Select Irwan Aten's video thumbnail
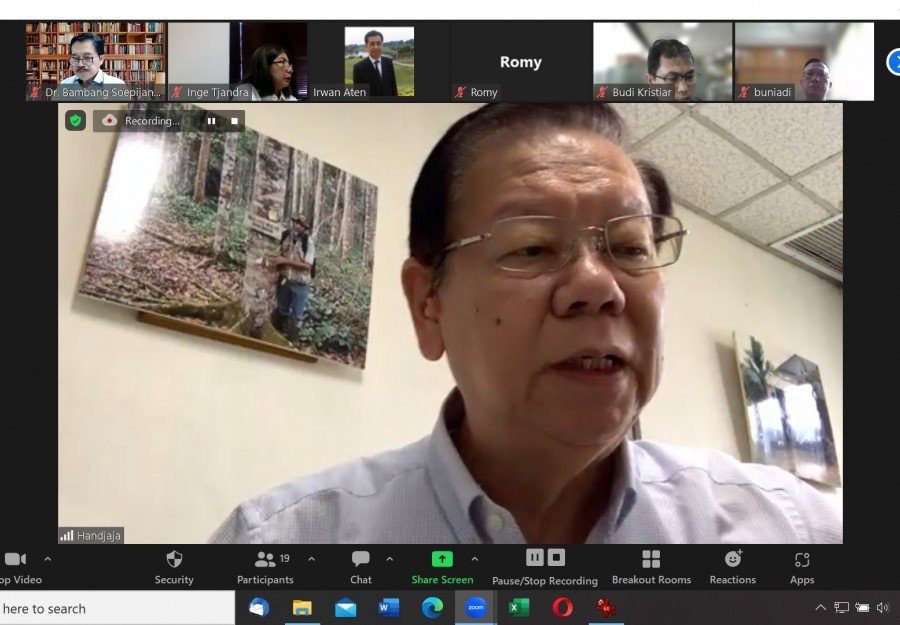The width and height of the screenshot is (900, 625). tap(379, 61)
